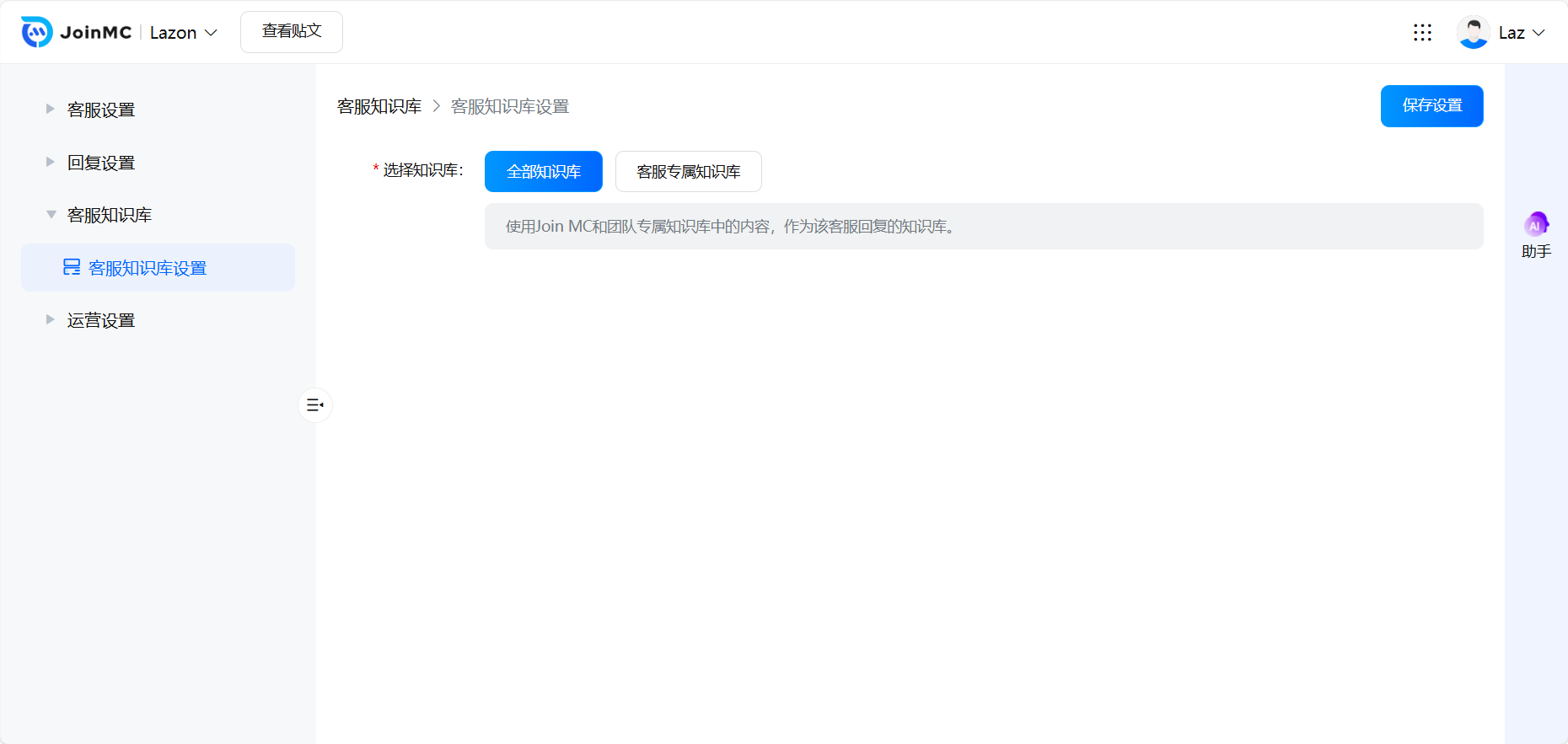Go to 客服知识库 breadcrumb link
The height and width of the screenshot is (744, 1568).
coord(379,107)
